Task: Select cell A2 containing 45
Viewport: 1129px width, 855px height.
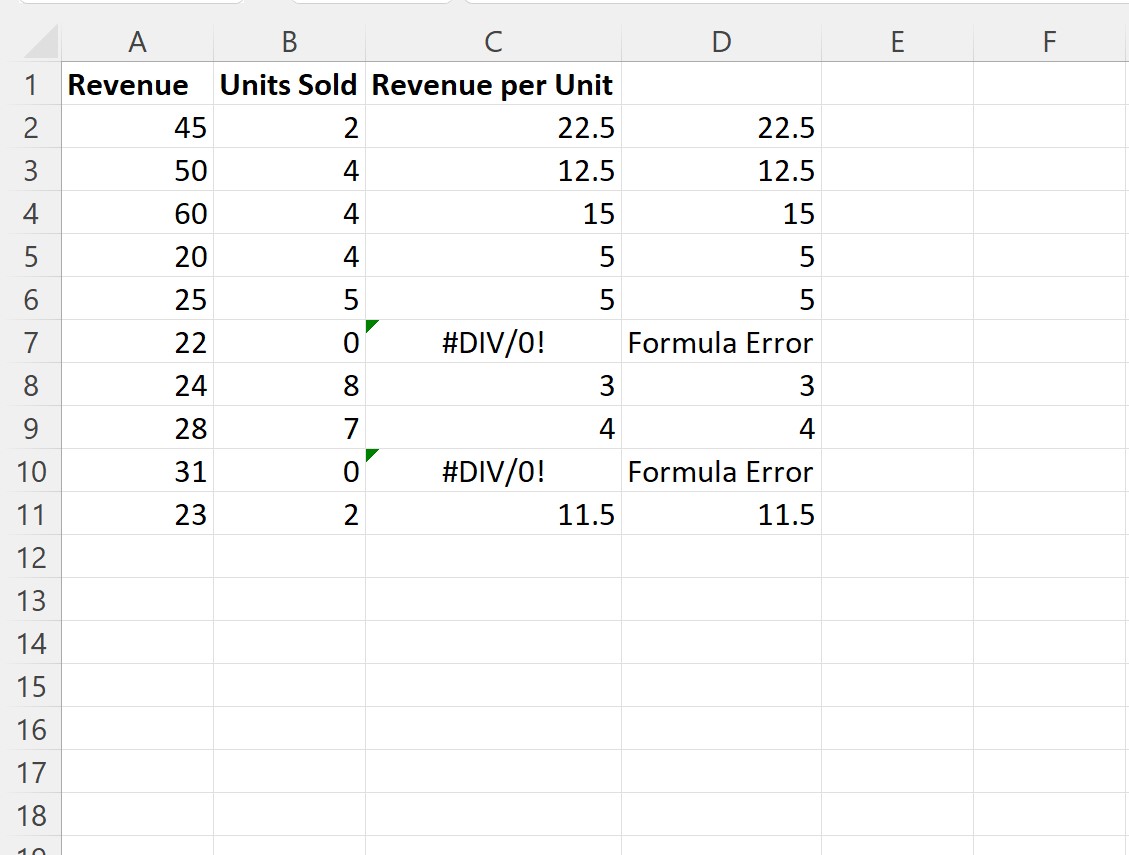Action: (138, 127)
